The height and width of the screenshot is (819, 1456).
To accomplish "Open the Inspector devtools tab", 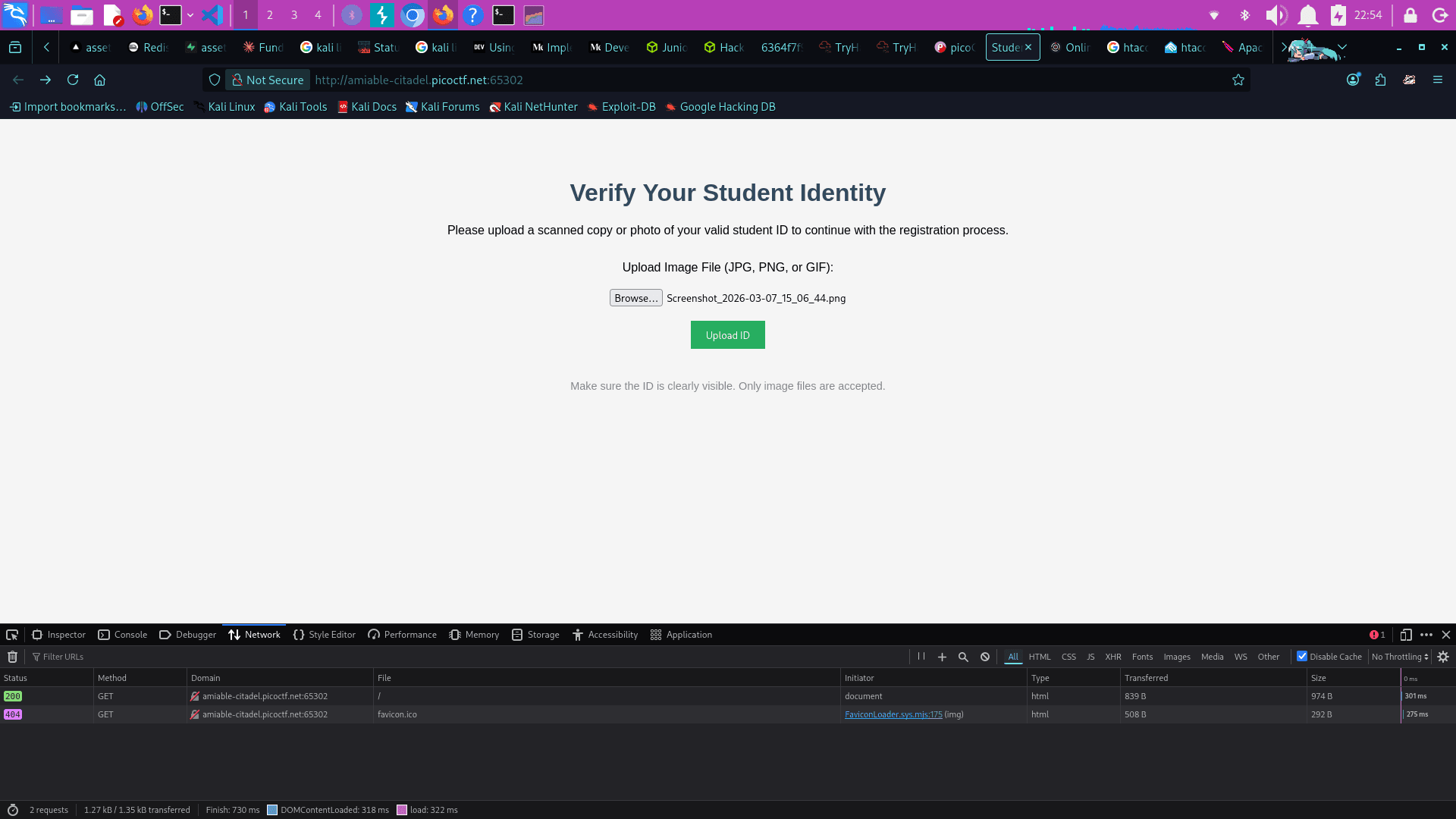I will pyautogui.click(x=58, y=635).
